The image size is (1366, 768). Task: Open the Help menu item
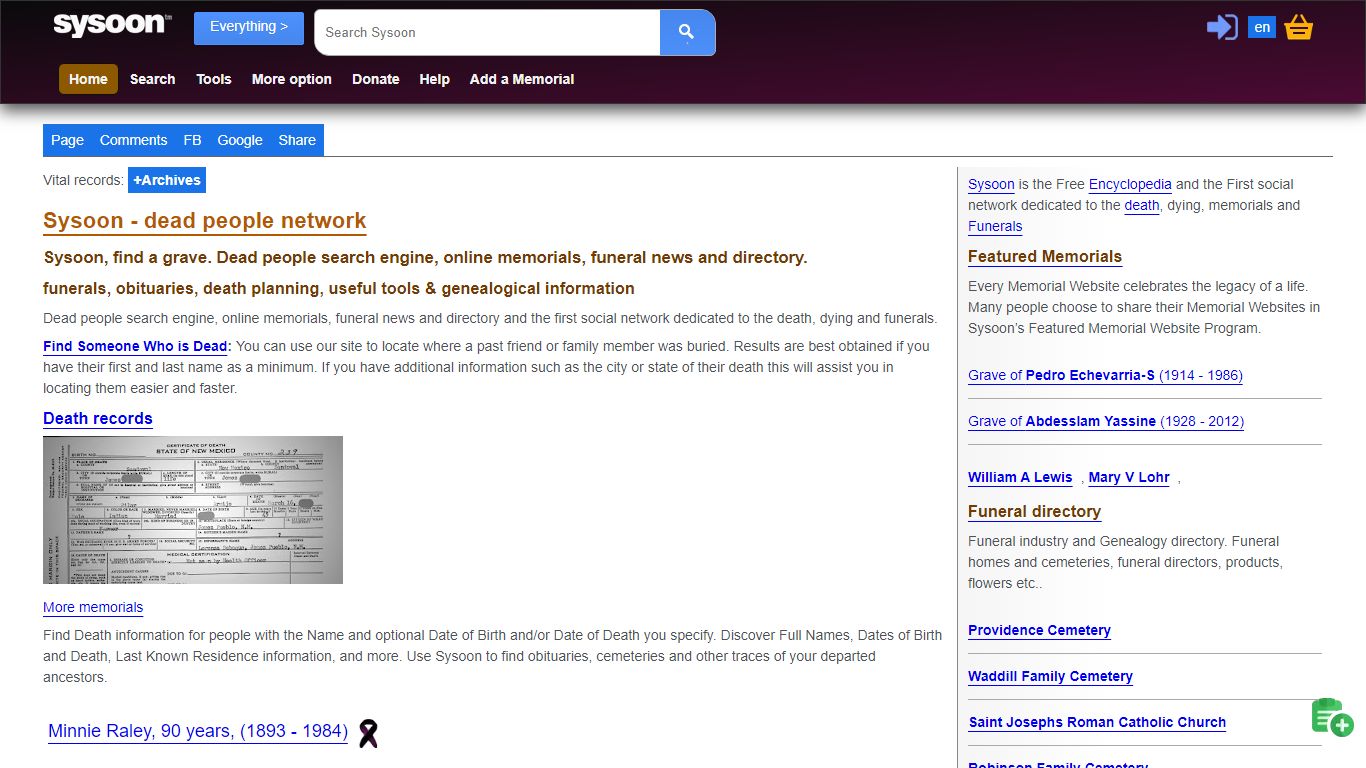coord(434,79)
